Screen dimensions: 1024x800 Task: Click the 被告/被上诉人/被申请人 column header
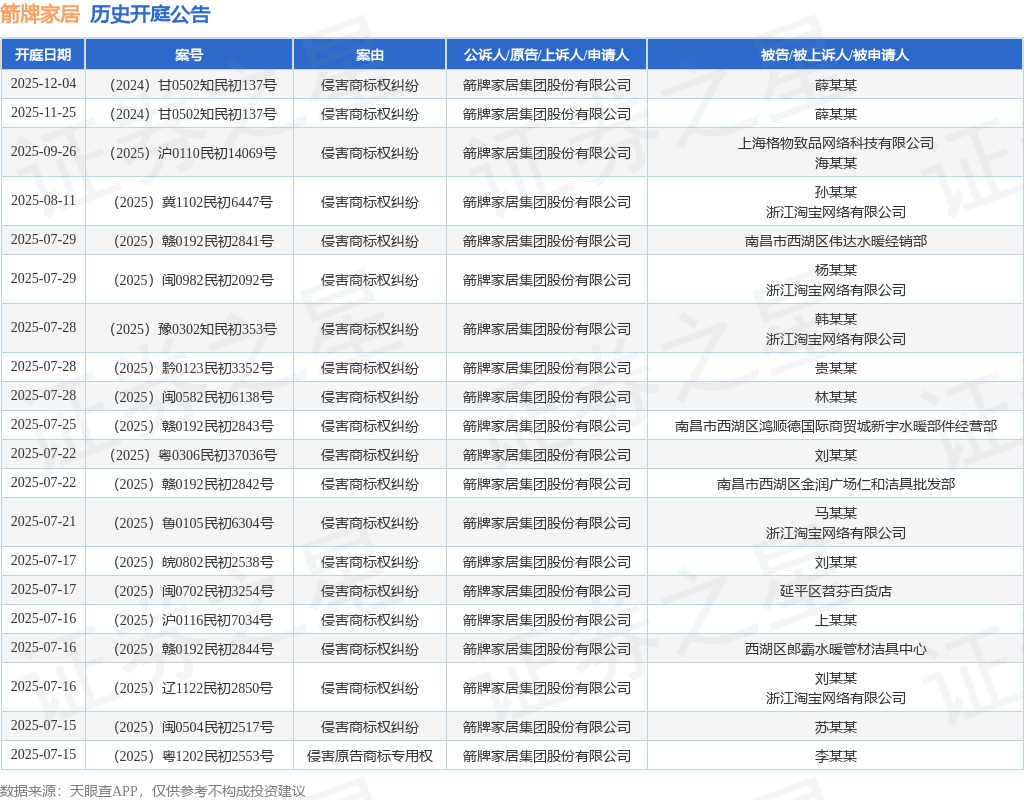835,55
